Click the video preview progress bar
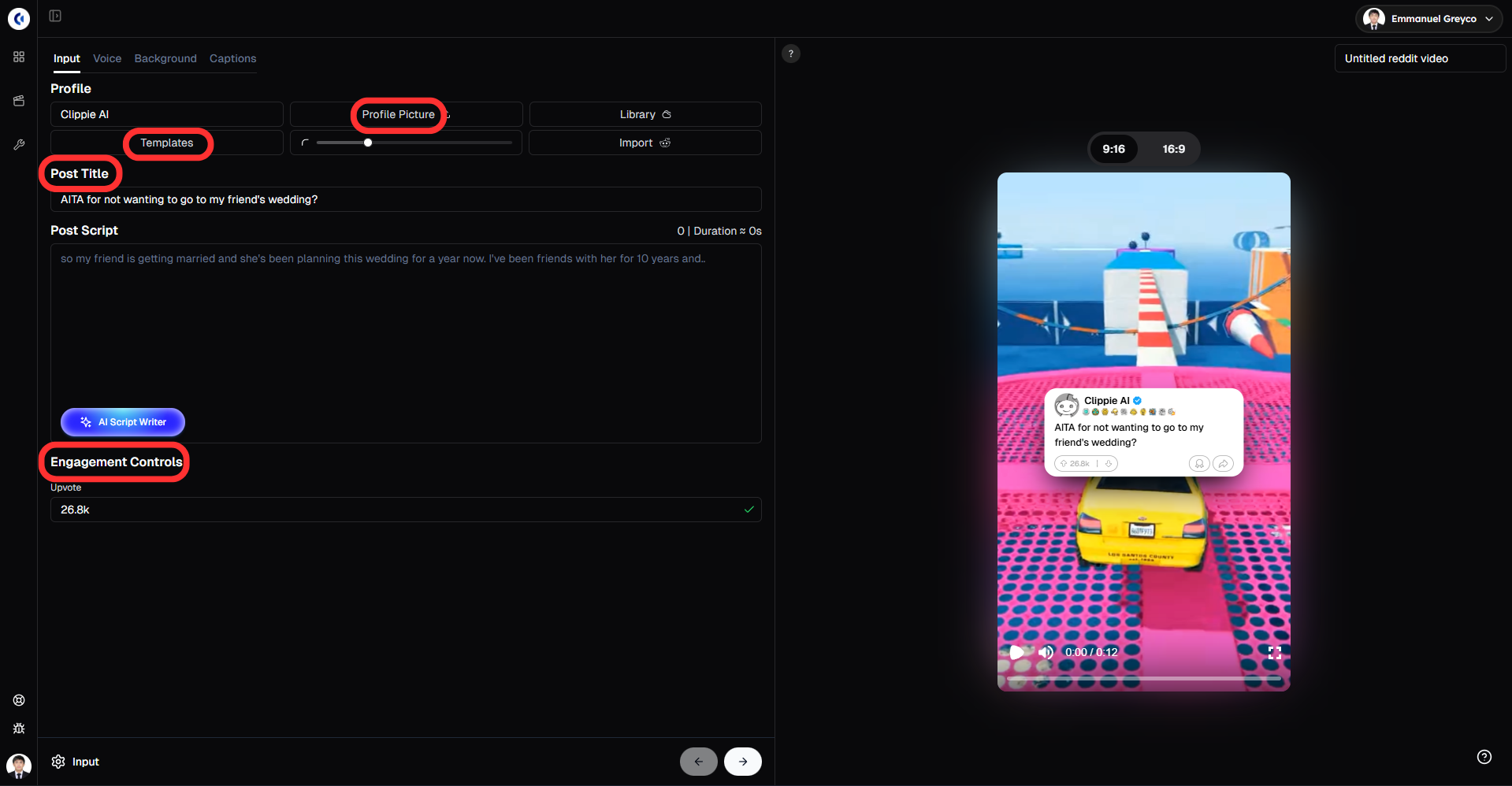The width and height of the screenshot is (1512, 786). (x=1144, y=678)
